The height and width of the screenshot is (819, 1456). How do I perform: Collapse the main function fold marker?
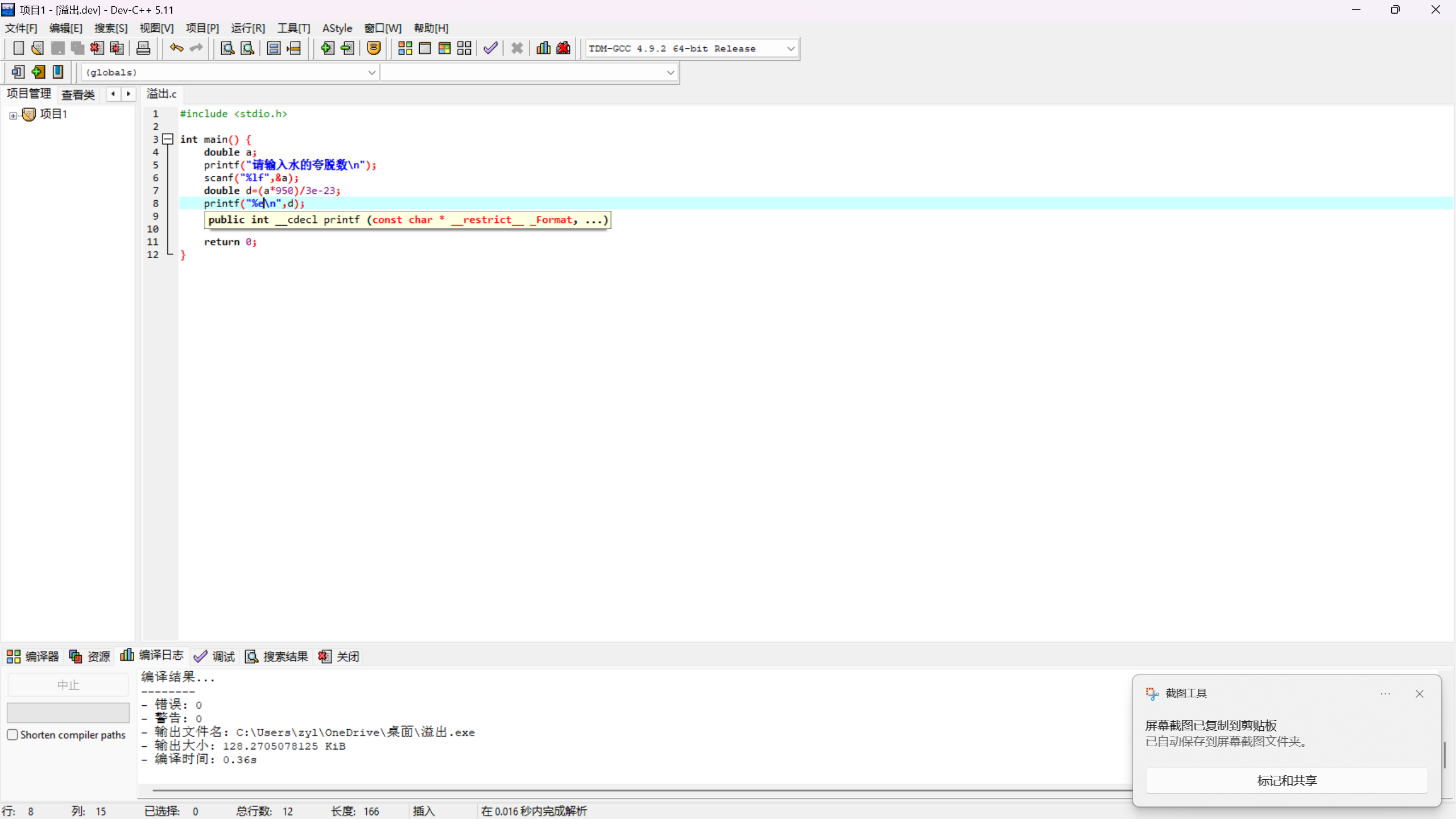168,139
